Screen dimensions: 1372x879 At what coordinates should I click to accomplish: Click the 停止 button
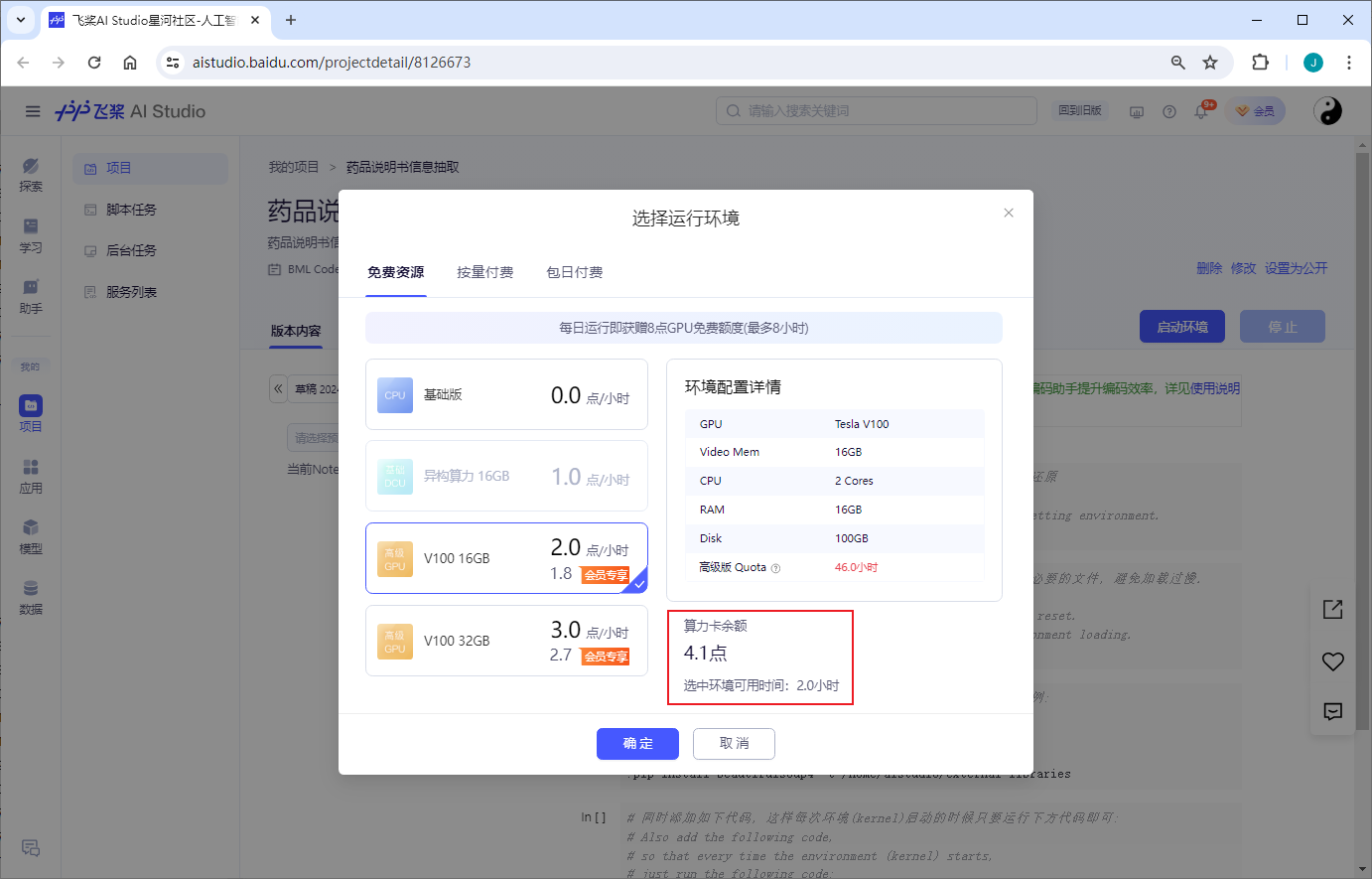pyautogui.click(x=1283, y=327)
